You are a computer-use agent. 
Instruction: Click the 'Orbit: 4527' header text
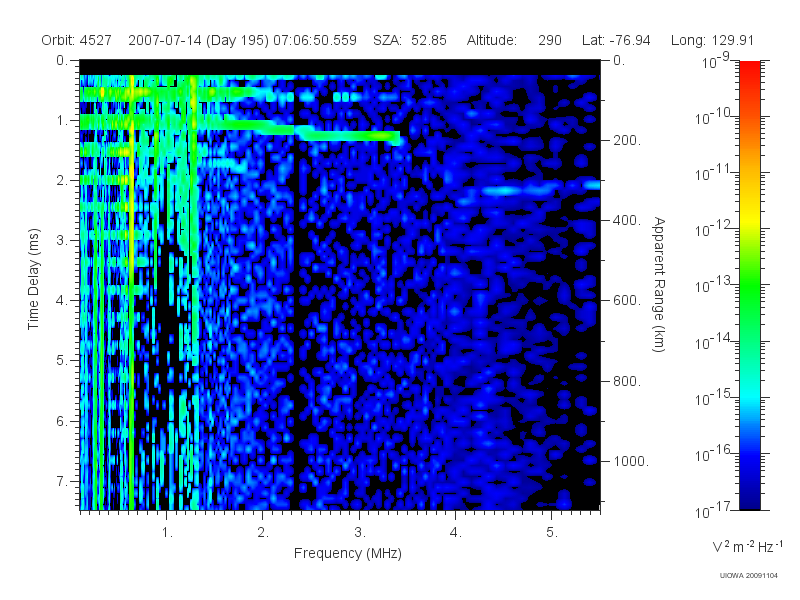(77, 40)
